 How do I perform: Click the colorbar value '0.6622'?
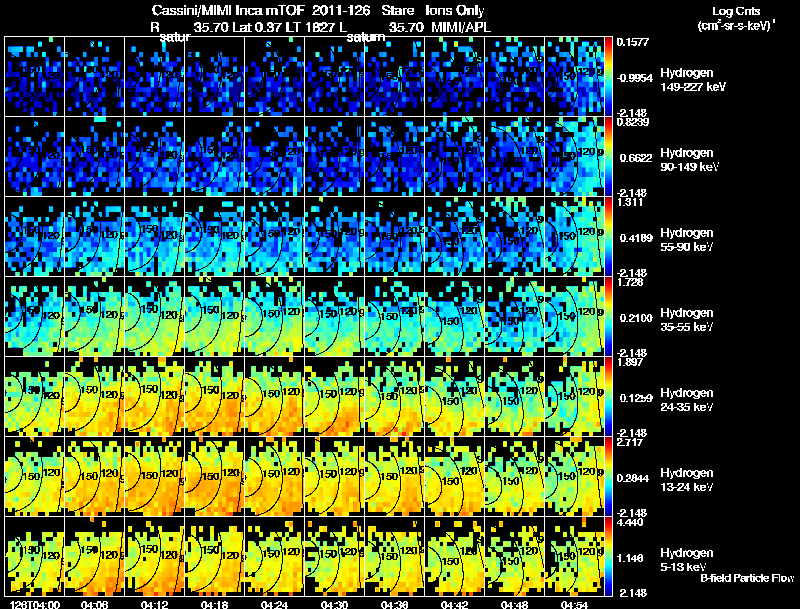coord(636,158)
